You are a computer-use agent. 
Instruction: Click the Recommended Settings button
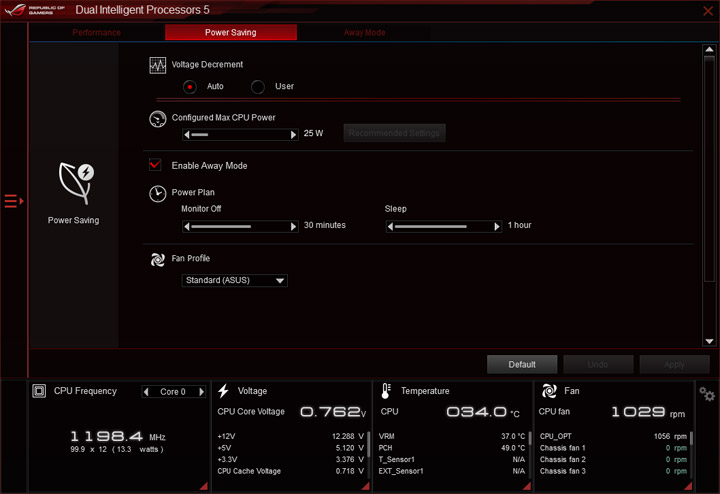394,133
